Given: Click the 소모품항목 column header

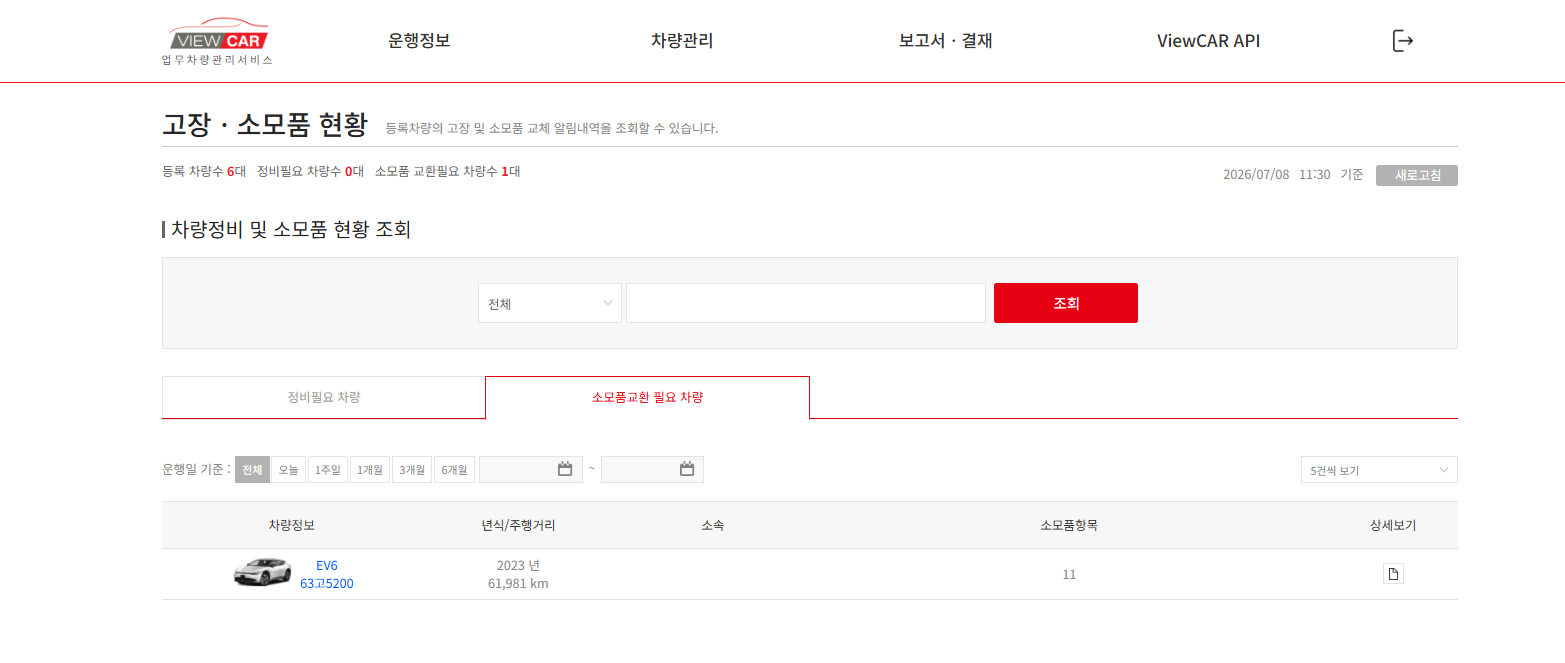Looking at the screenshot, I should (x=1069, y=525).
